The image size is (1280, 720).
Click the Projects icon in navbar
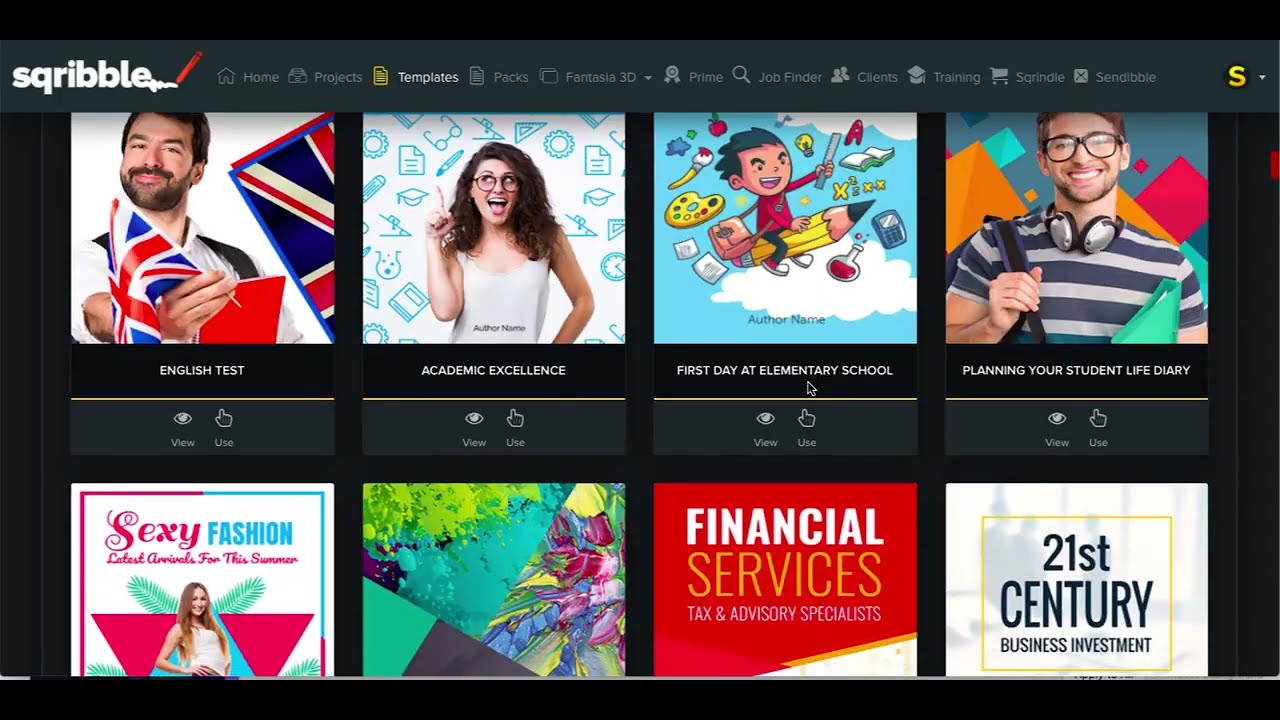tap(297, 76)
